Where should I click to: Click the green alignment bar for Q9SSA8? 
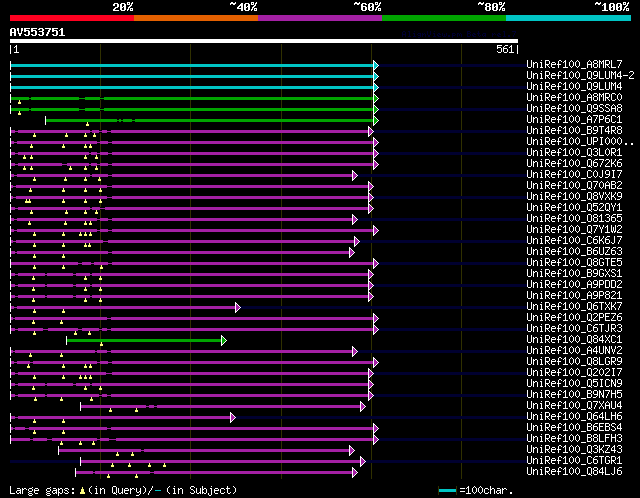click(192, 109)
